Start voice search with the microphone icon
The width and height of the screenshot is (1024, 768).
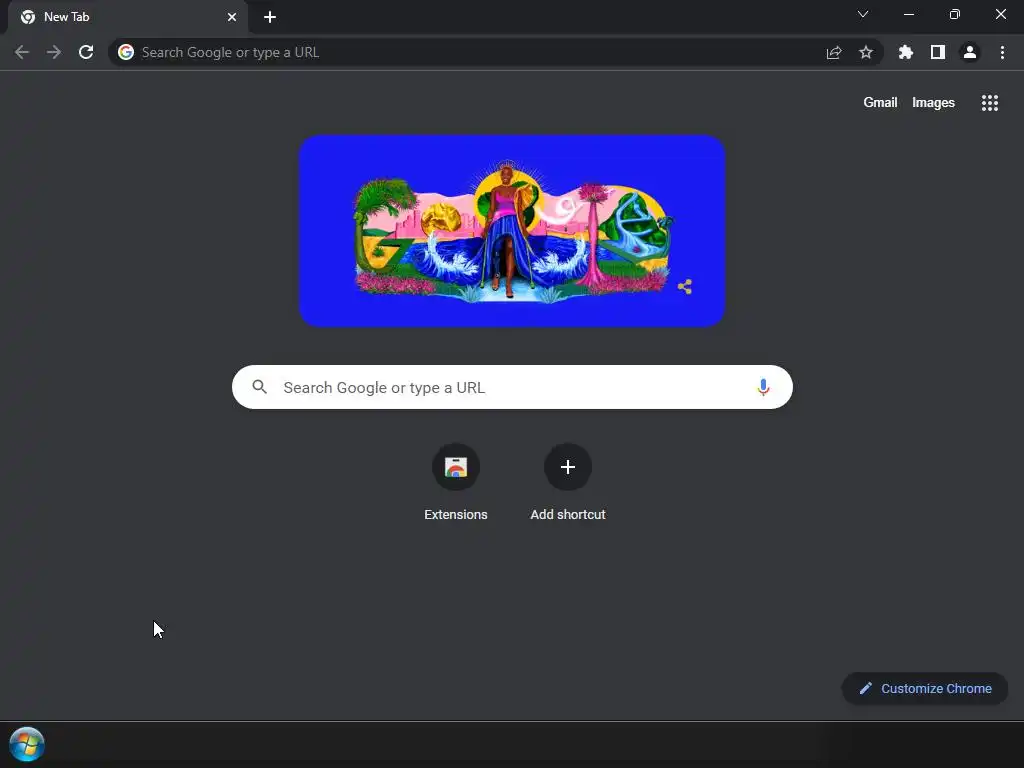[763, 387]
